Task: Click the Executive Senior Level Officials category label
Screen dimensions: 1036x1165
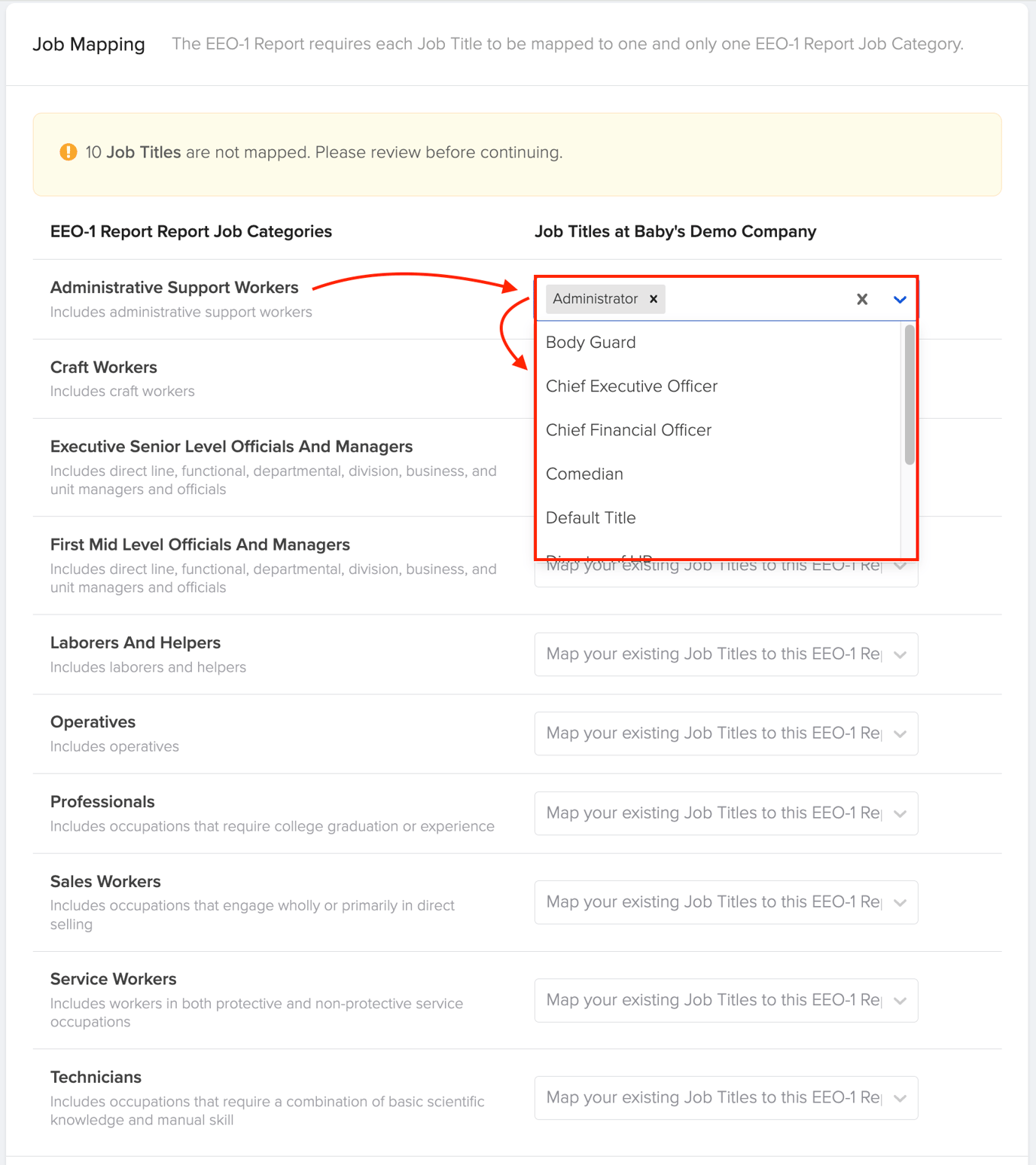Action: (x=231, y=446)
